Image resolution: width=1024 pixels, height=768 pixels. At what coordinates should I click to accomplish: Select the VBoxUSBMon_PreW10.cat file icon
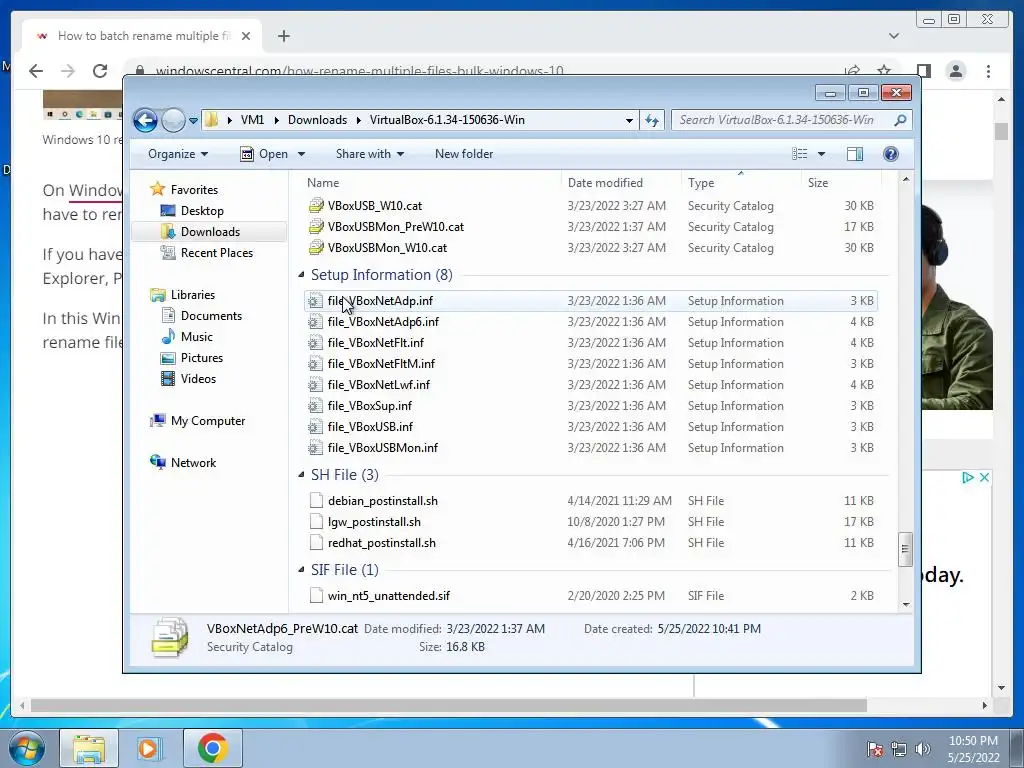pos(316,227)
